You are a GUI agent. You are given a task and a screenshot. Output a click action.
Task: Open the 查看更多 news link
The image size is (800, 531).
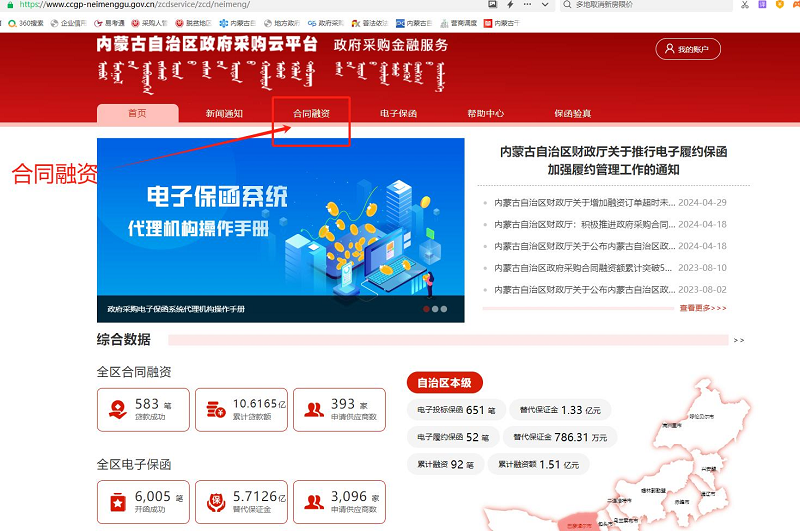[x=703, y=308]
